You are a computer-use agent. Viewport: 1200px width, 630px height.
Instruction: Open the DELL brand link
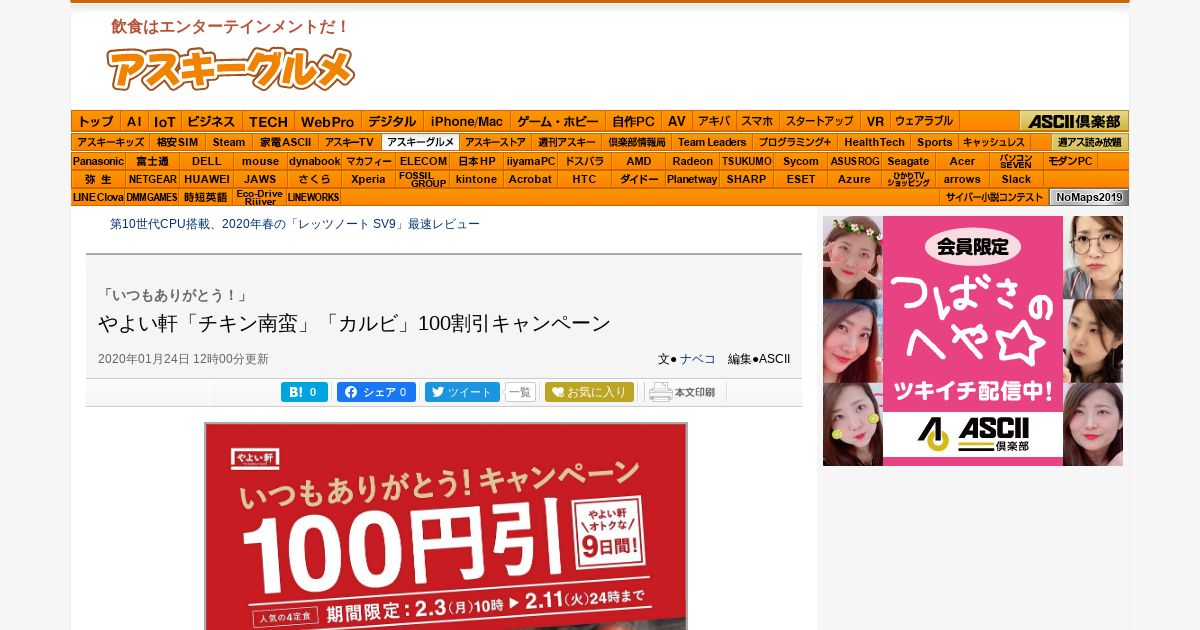point(207,161)
